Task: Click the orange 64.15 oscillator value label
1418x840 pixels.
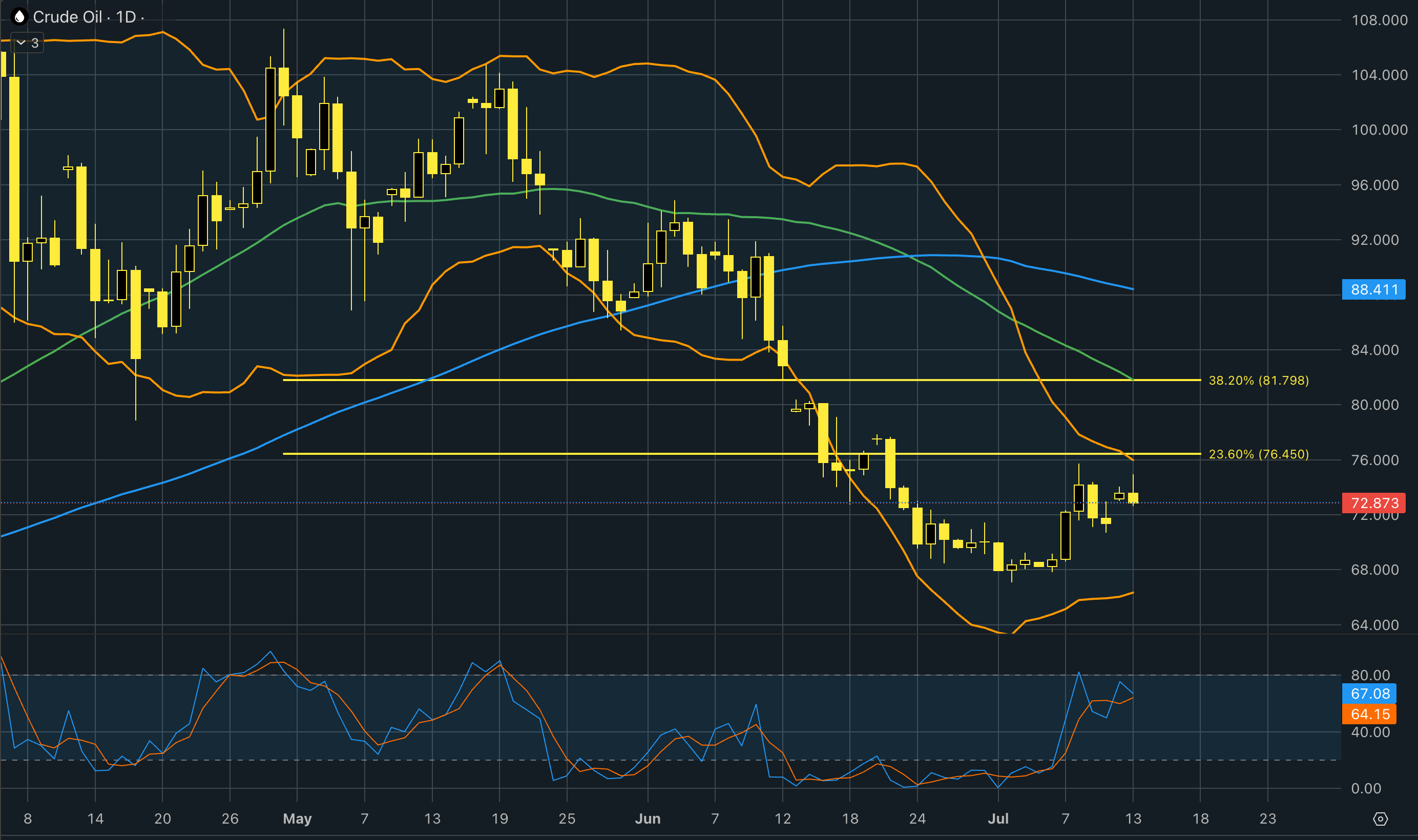Action: [x=1369, y=714]
